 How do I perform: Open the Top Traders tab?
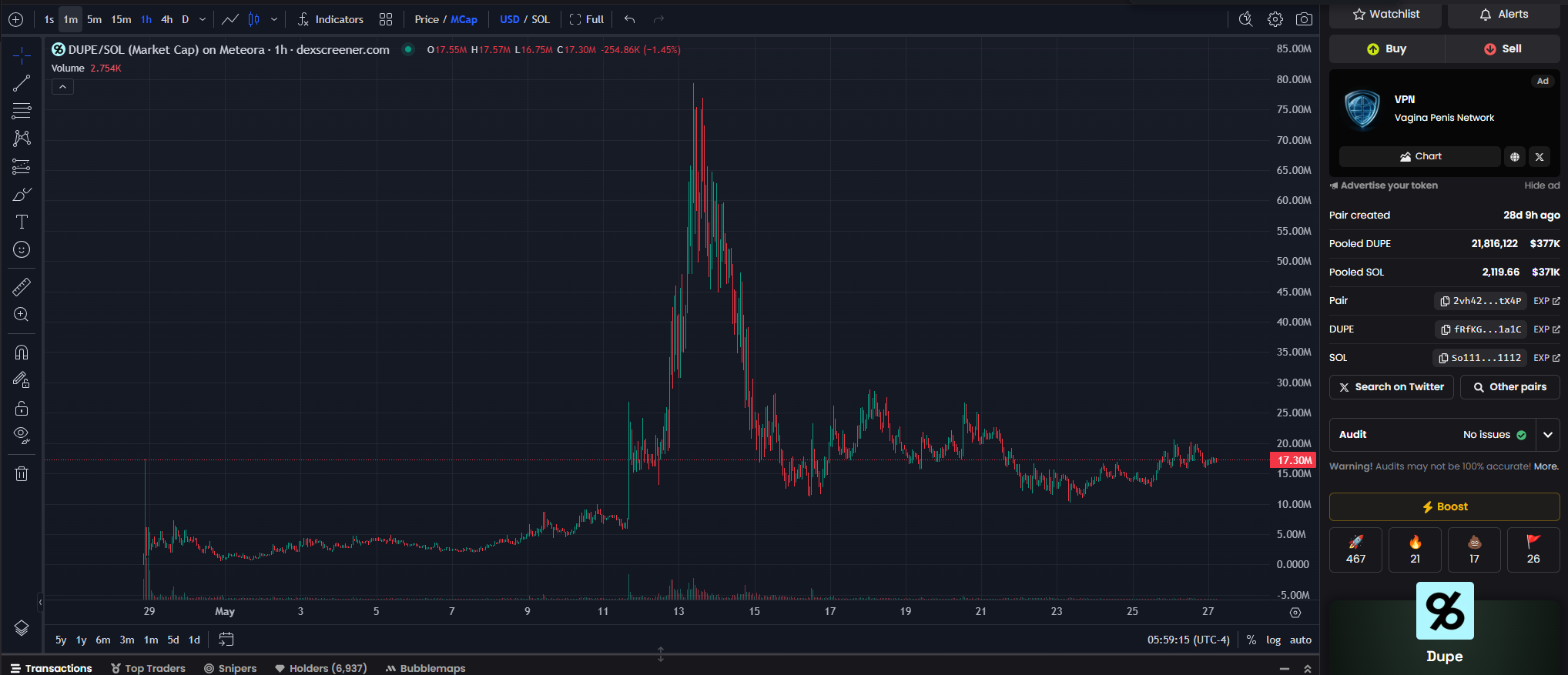coord(149,668)
